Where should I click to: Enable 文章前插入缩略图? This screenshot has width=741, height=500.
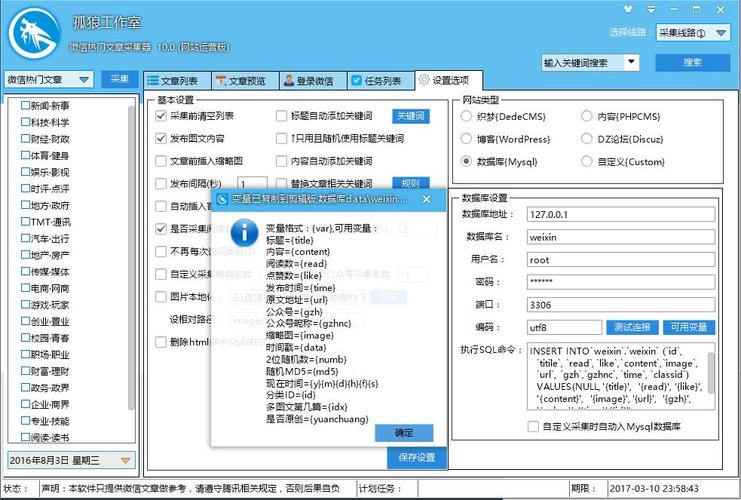point(161,161)
